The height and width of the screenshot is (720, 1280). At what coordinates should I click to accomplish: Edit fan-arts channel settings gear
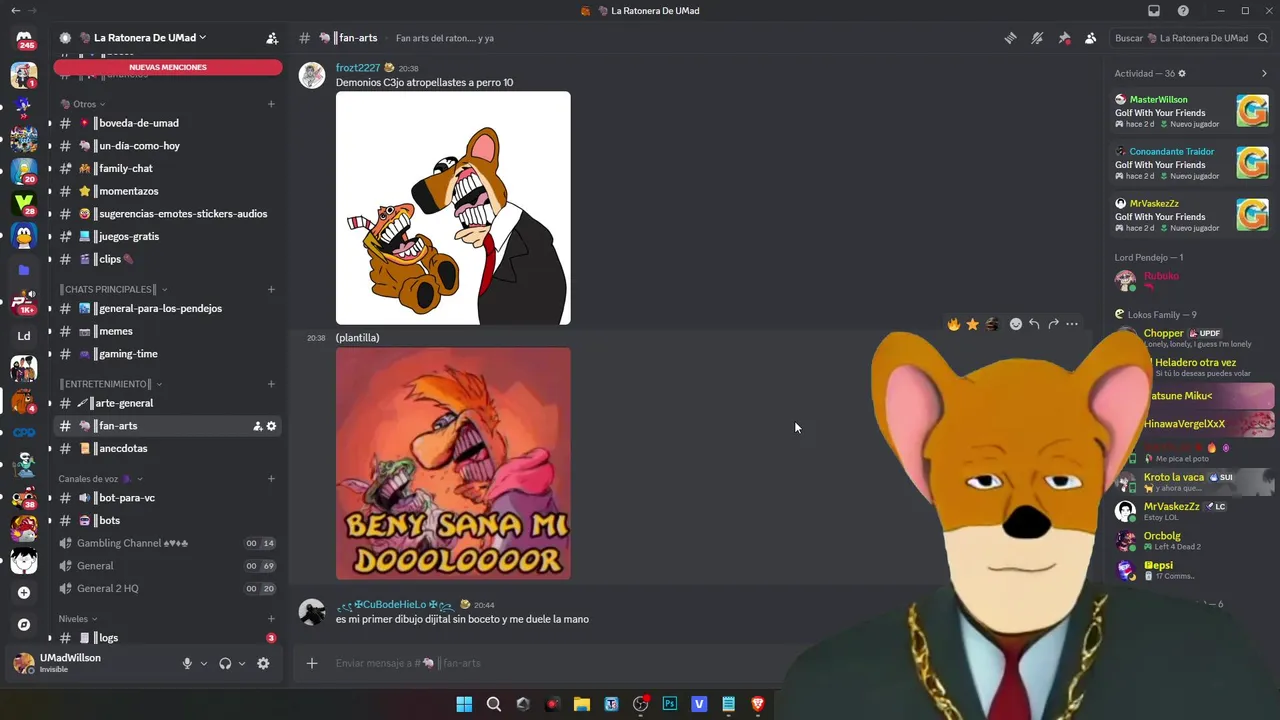pos(271,426)
